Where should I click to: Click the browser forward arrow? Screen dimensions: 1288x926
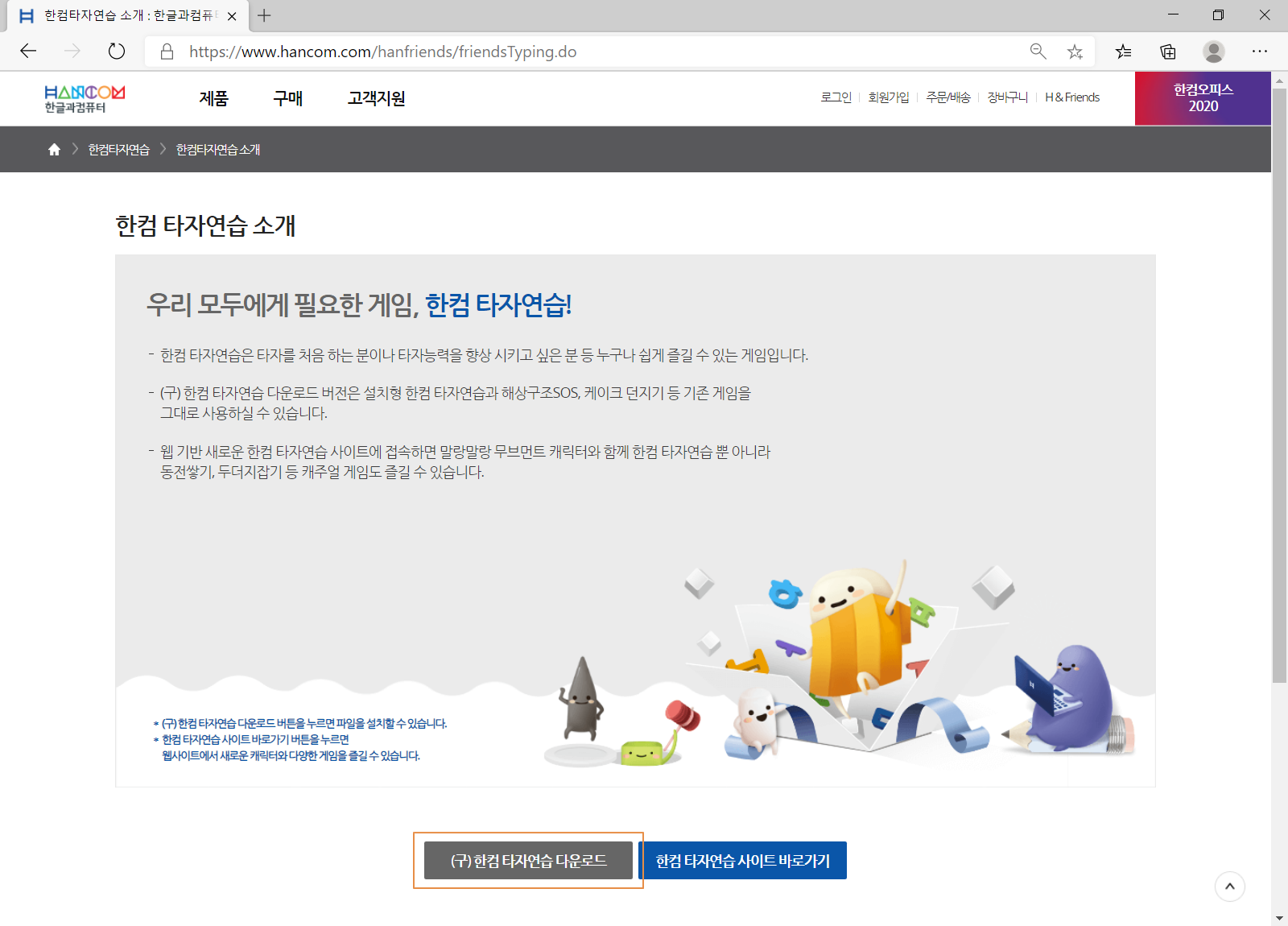coord(72,52)
